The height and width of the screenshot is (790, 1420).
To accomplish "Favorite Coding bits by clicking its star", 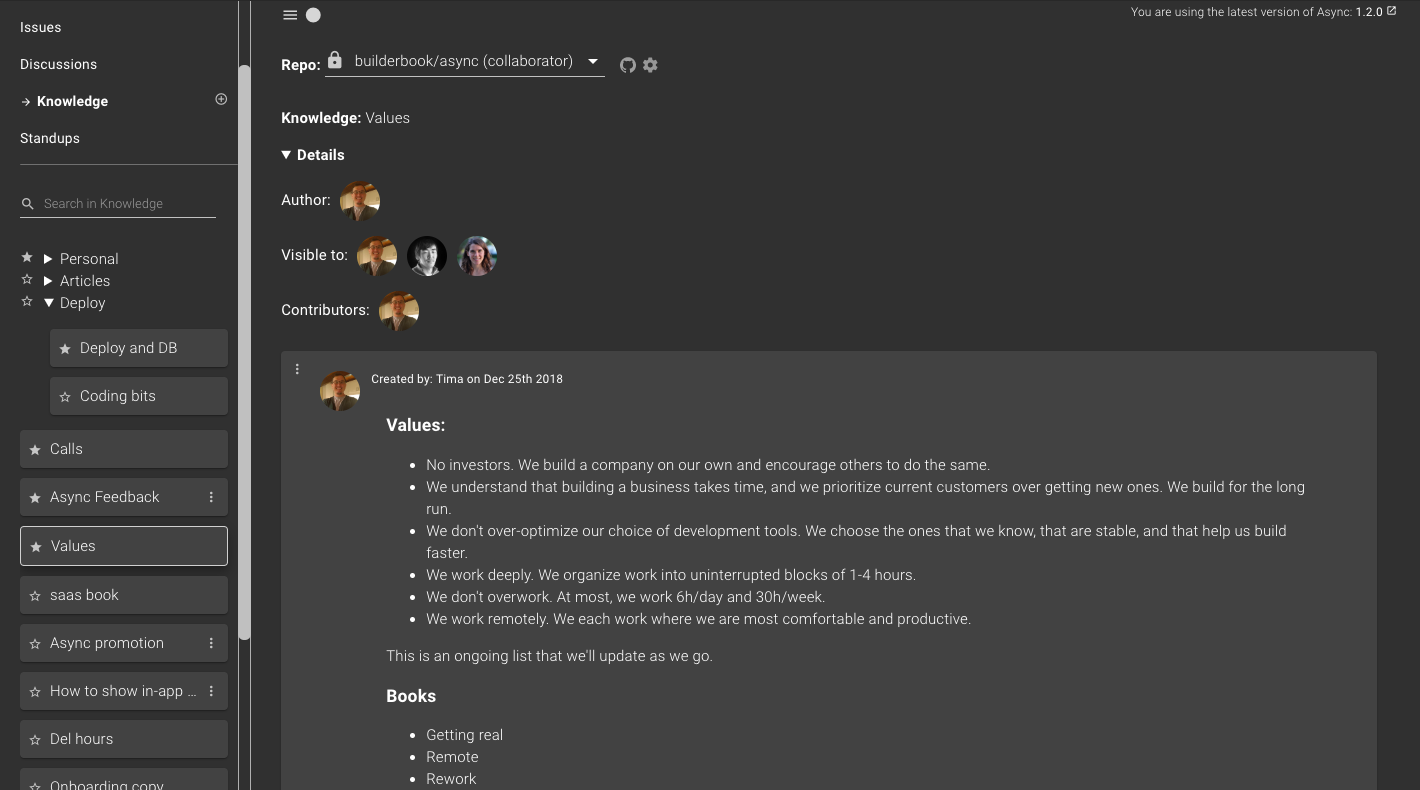I will 64,396.
